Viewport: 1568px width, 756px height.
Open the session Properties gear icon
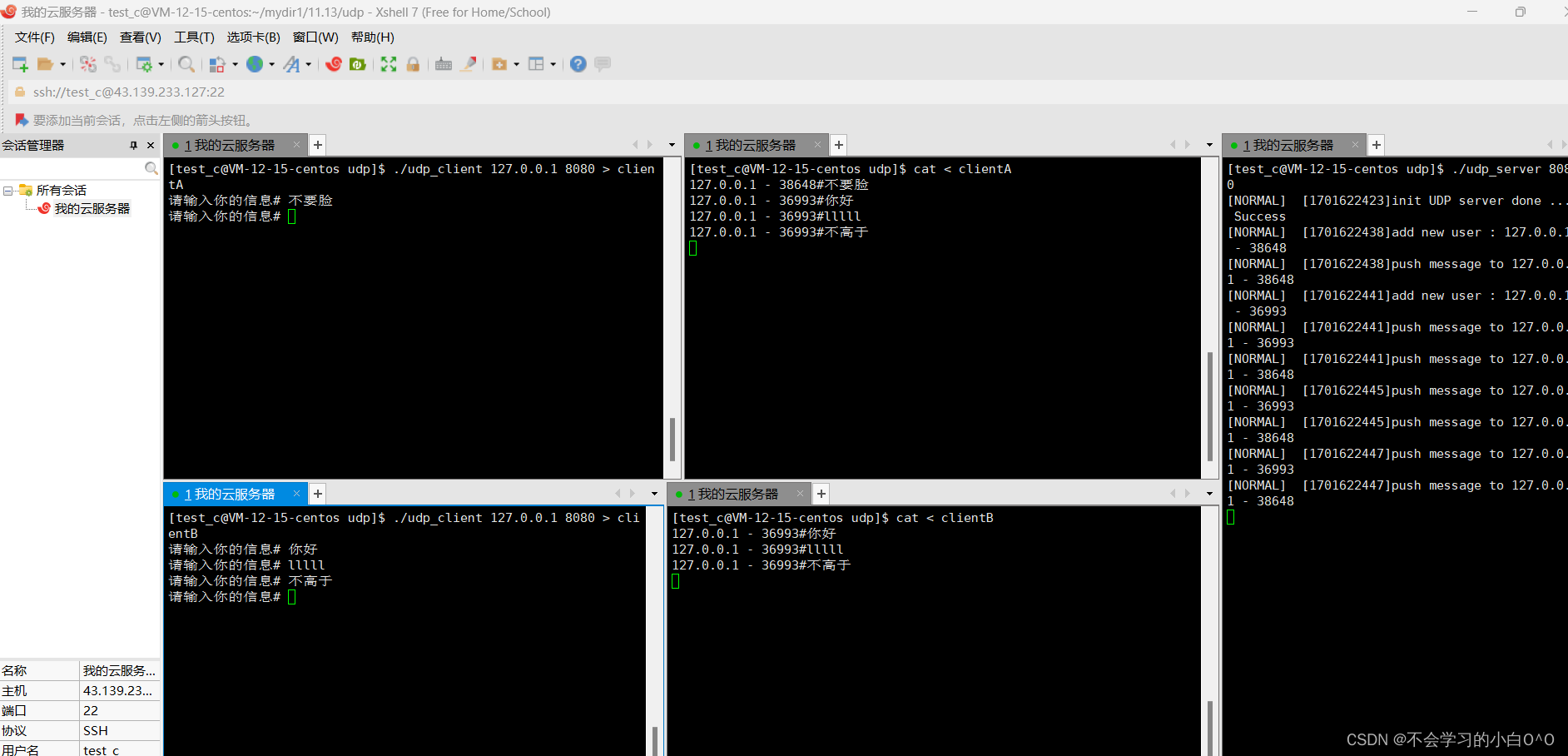[x=144, y=64]
